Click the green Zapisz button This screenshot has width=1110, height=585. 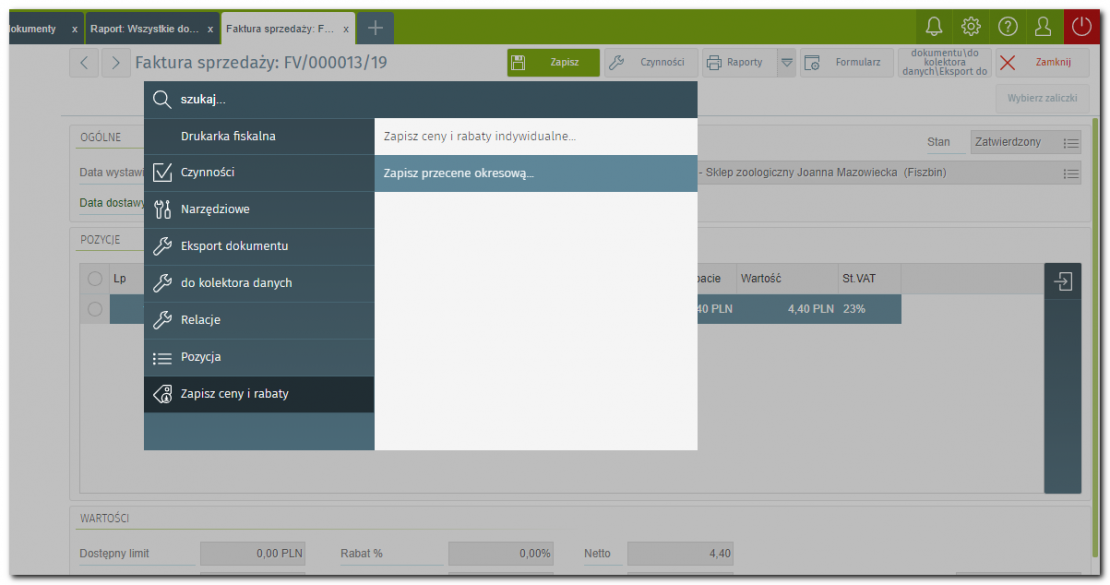[553, 63]
